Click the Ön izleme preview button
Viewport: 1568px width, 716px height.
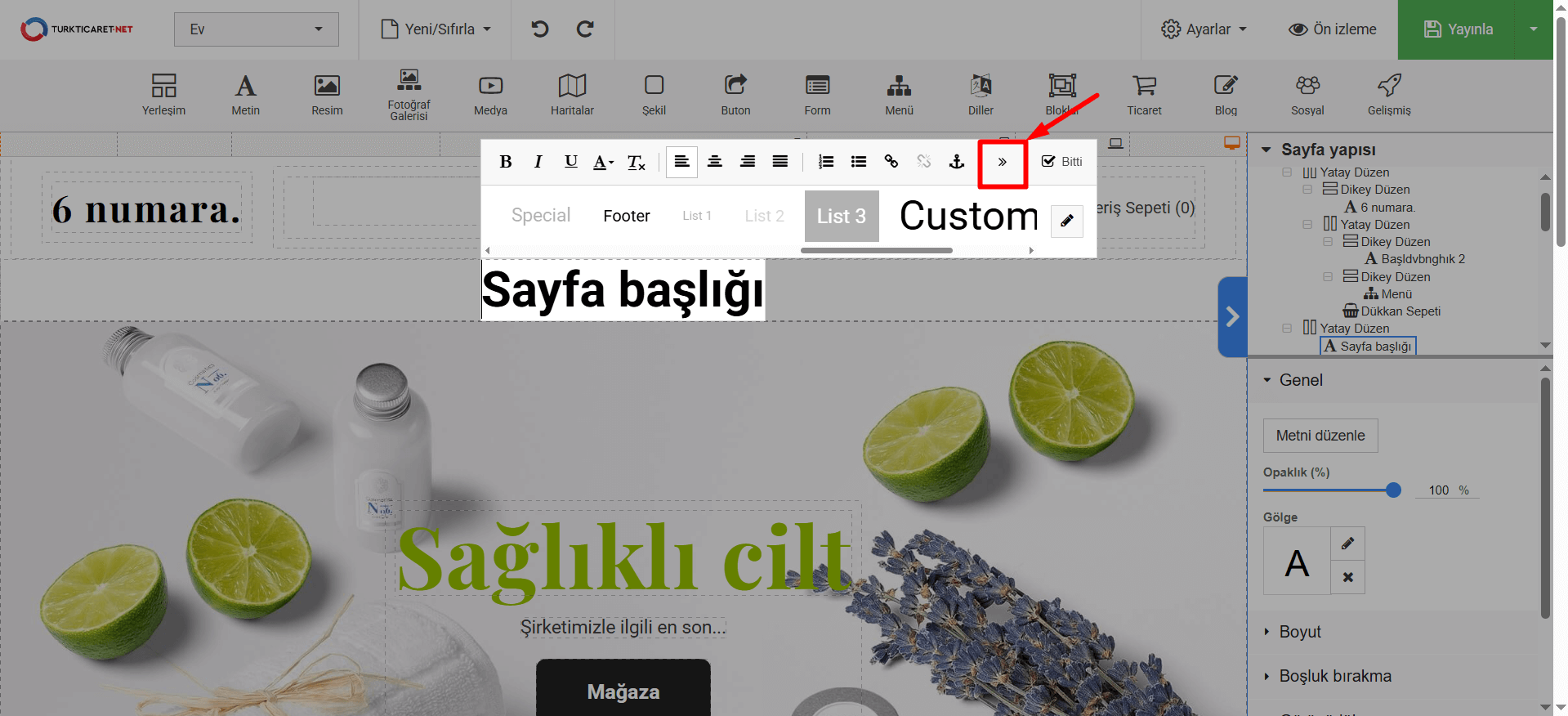point(1333,29)
